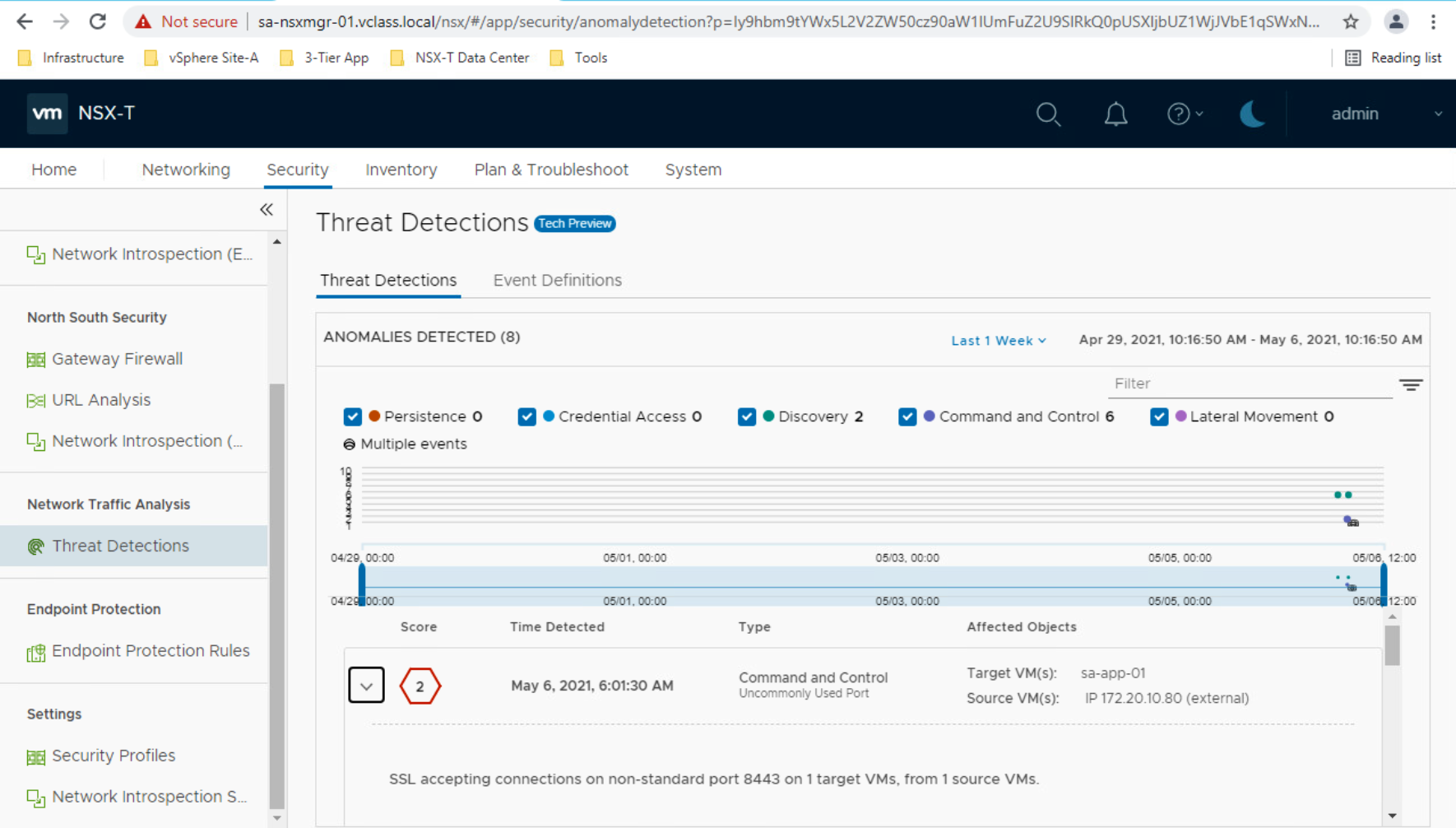
Task: Switch to the Networking tab
Action: pyautogui.click(x=186, y=170)
